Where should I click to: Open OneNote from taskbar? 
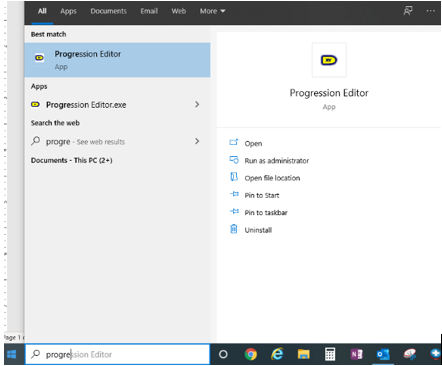pos(356,354)
